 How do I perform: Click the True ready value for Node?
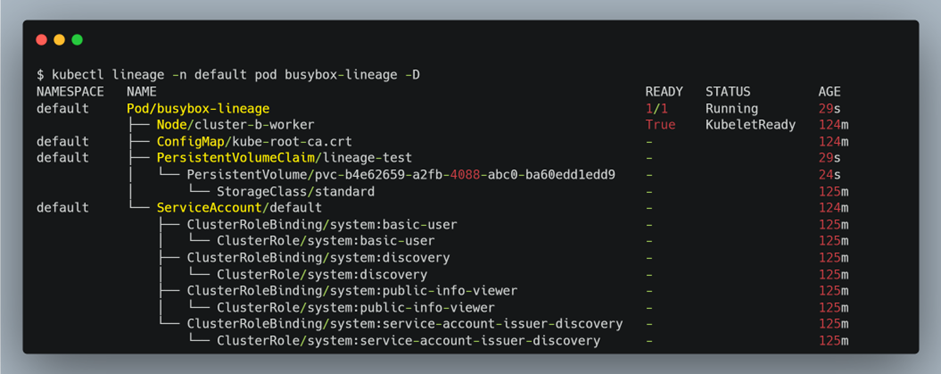coord(660,125)
